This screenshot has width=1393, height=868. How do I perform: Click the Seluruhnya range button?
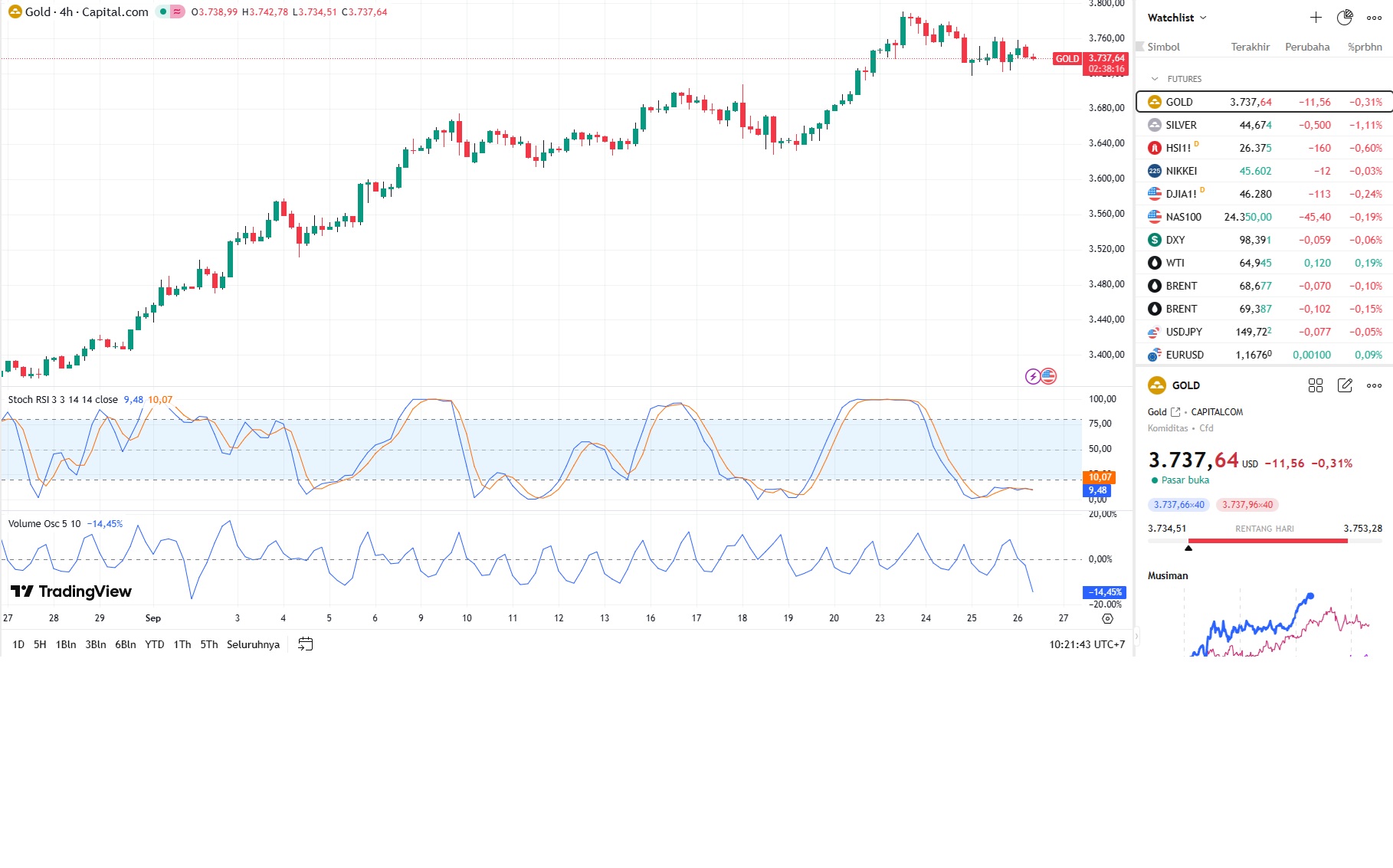point(253,644)
